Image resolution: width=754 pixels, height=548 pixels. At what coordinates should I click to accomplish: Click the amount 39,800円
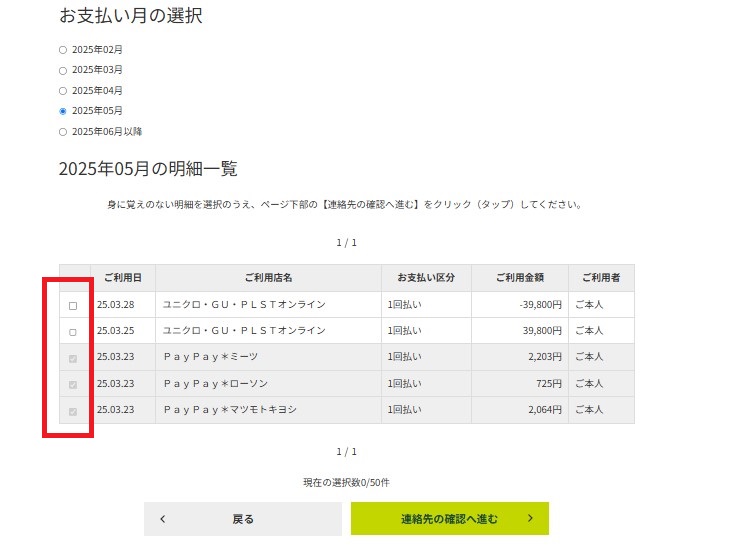(542, 331)
